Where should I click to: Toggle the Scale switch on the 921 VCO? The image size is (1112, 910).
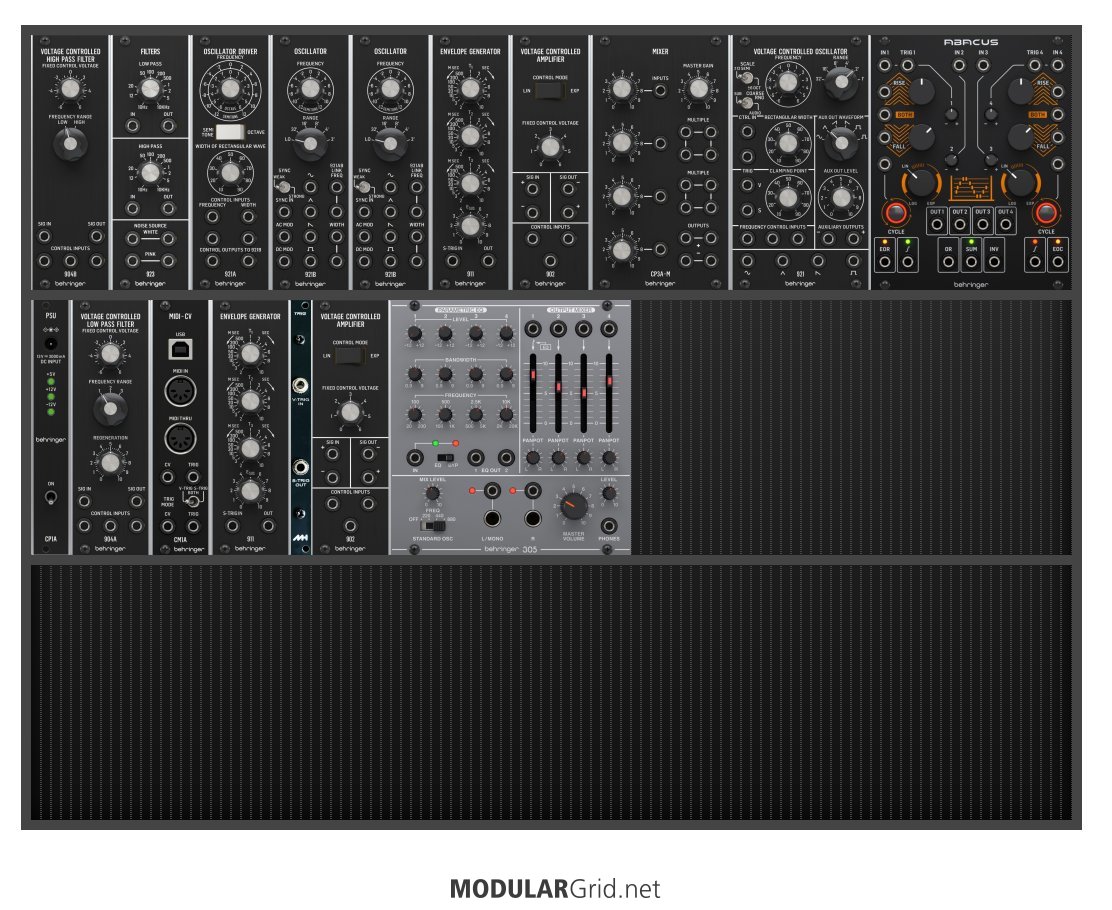tap(746, 77)
